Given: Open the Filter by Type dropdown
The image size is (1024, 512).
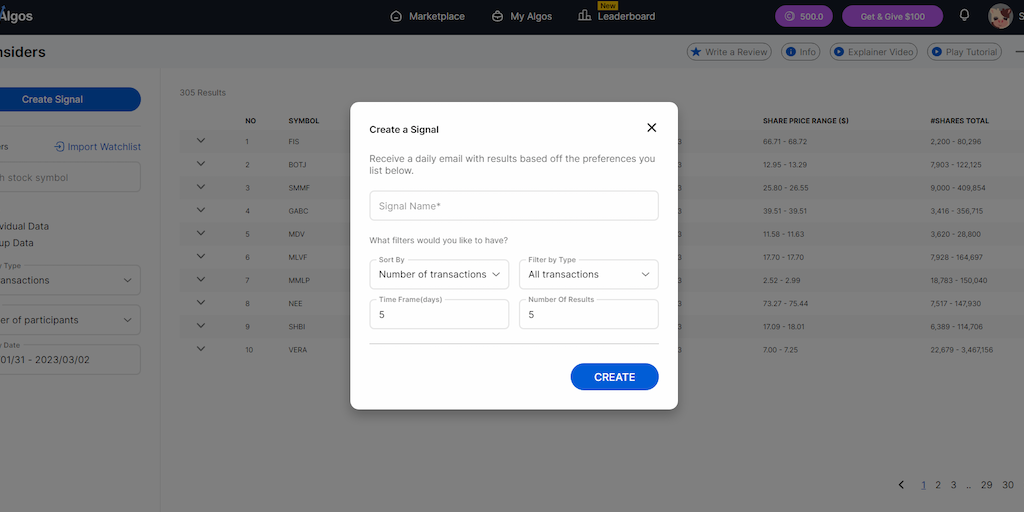Looking at the screenshot, I should (588, 274).
